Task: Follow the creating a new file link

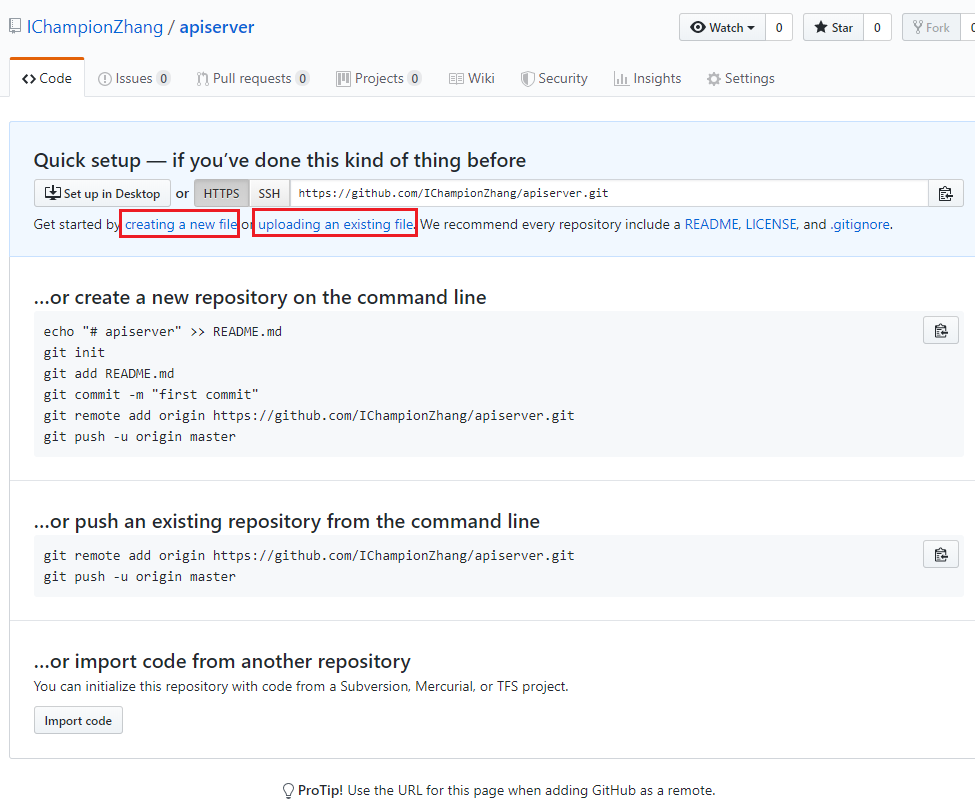Action: [x=181, y=224]
